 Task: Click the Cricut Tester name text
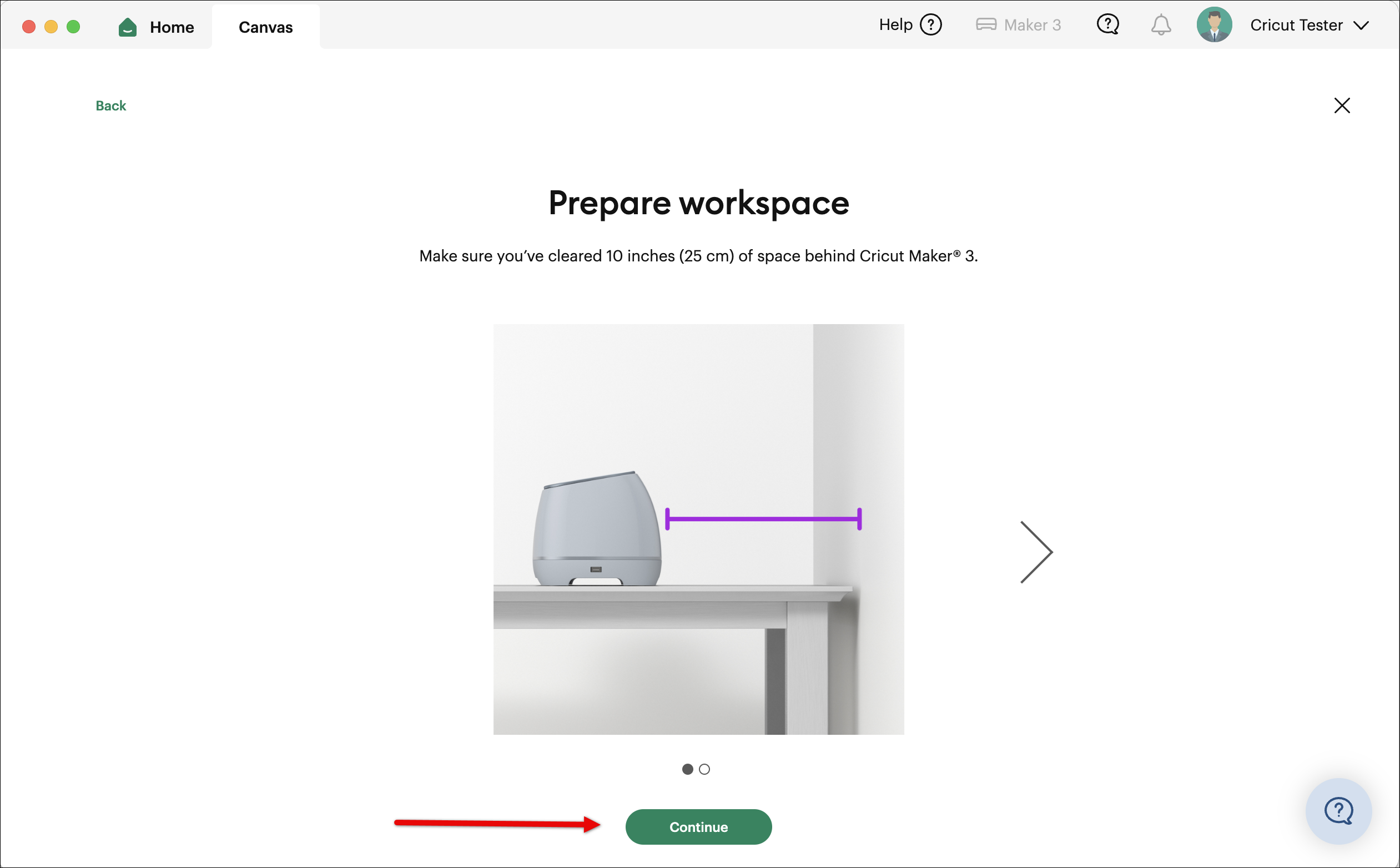(x=1296, y=24)
